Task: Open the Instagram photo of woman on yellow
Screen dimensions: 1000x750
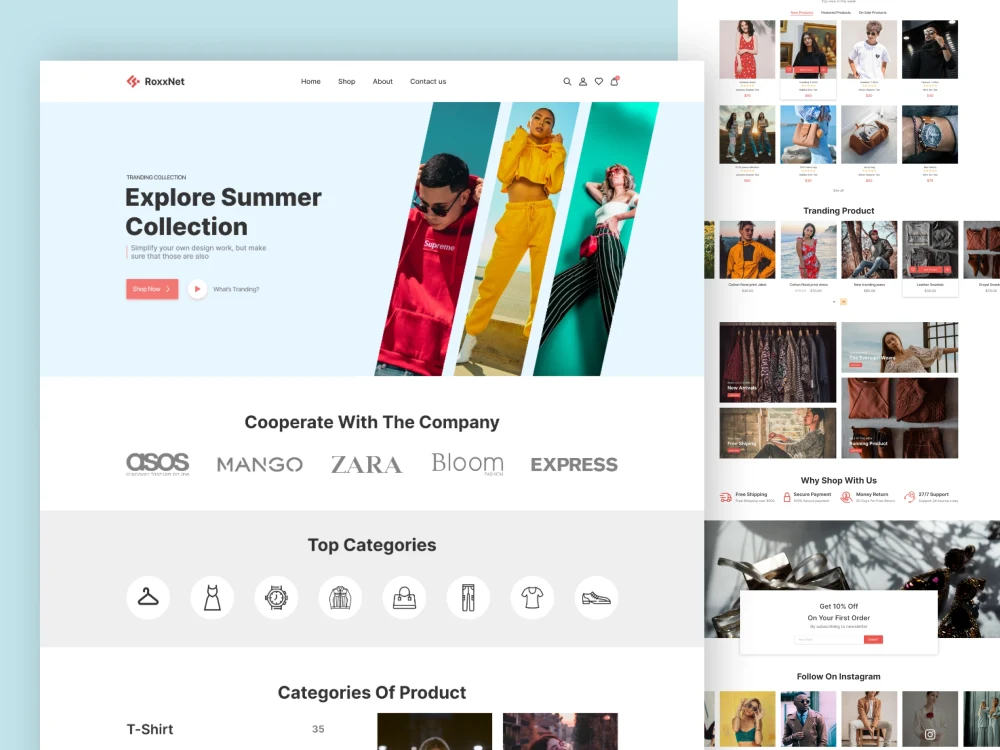Action: [747, 719]
